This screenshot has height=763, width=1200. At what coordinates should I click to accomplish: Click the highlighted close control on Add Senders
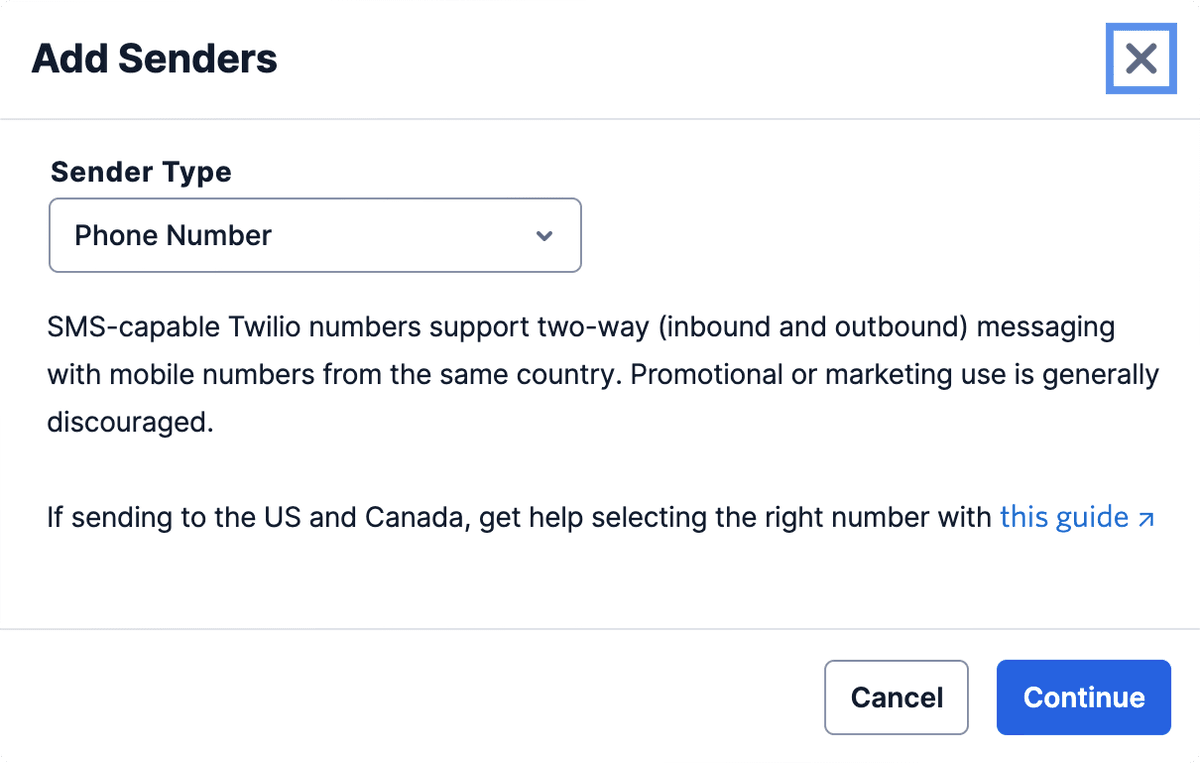coord(1140,58)
